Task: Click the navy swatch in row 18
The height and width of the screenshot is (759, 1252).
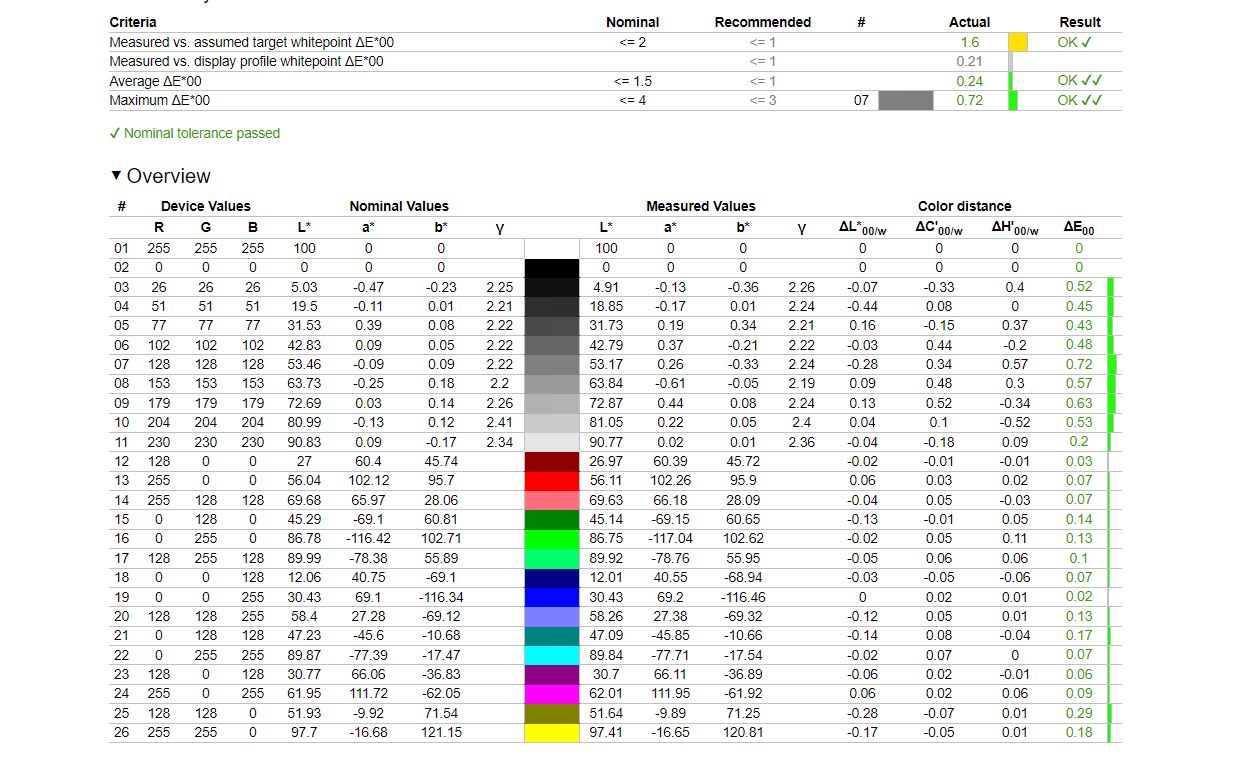Action: pos(552,578)
